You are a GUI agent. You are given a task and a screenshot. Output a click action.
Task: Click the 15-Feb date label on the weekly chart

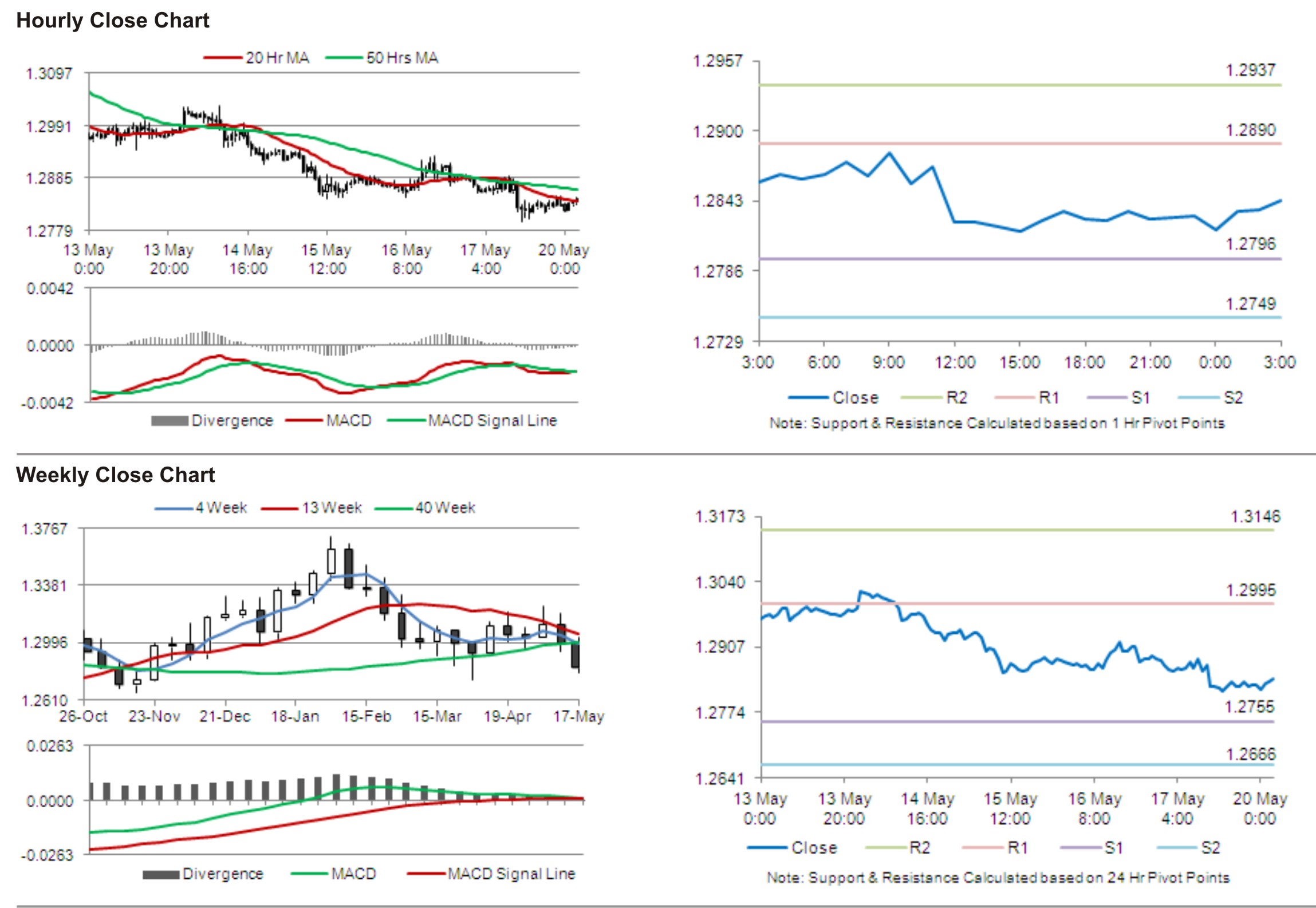click(x=367, y=716)
